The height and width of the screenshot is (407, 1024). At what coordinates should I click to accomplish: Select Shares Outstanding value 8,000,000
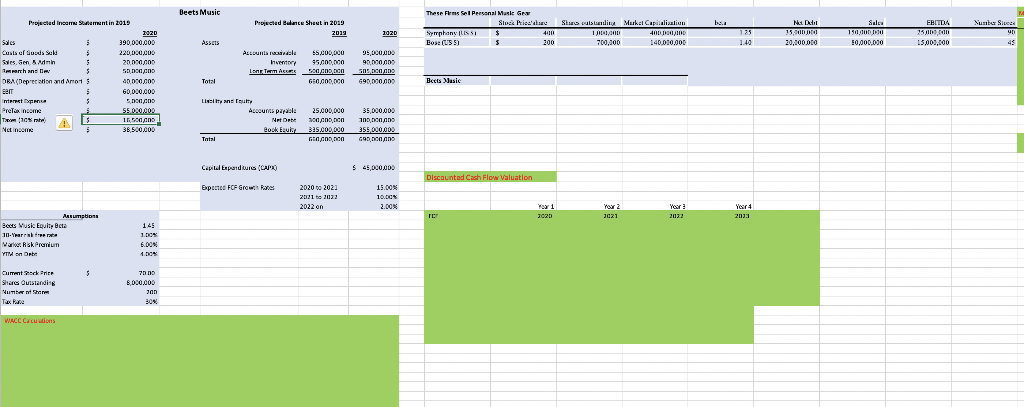click(139, 282)
